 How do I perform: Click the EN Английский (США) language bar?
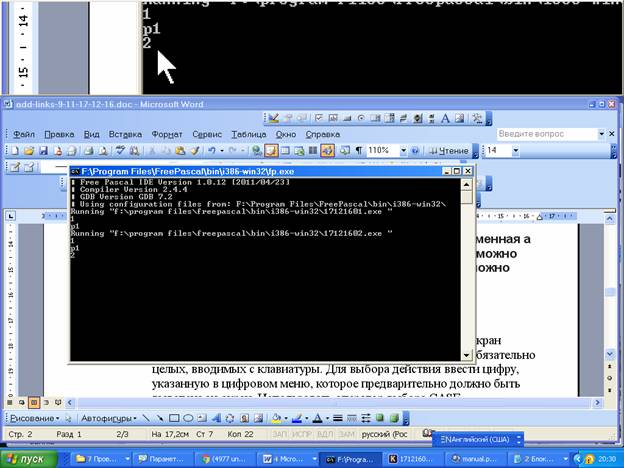[x=478, y=440]
